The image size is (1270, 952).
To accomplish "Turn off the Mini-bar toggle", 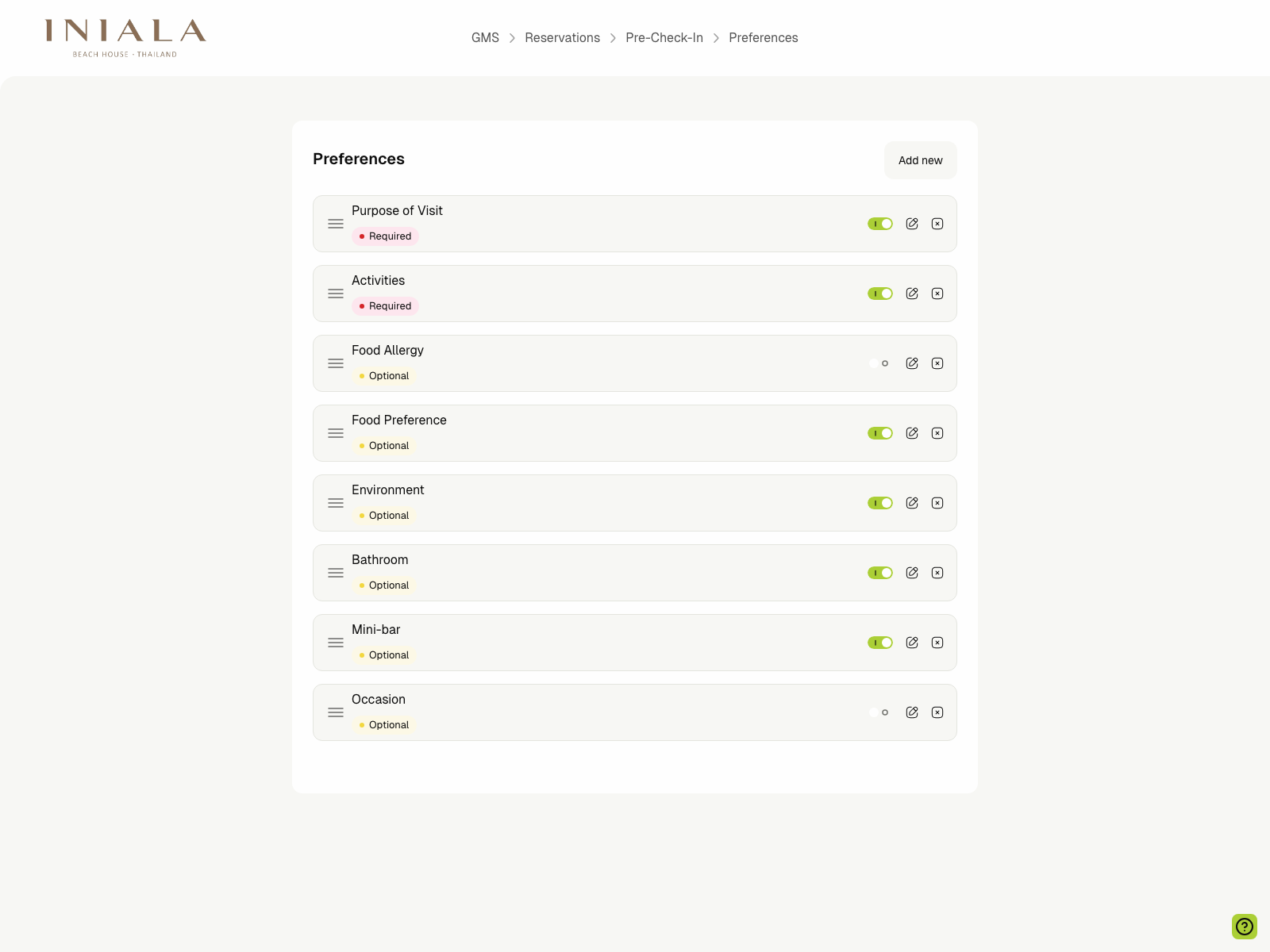I will (880, 643).
